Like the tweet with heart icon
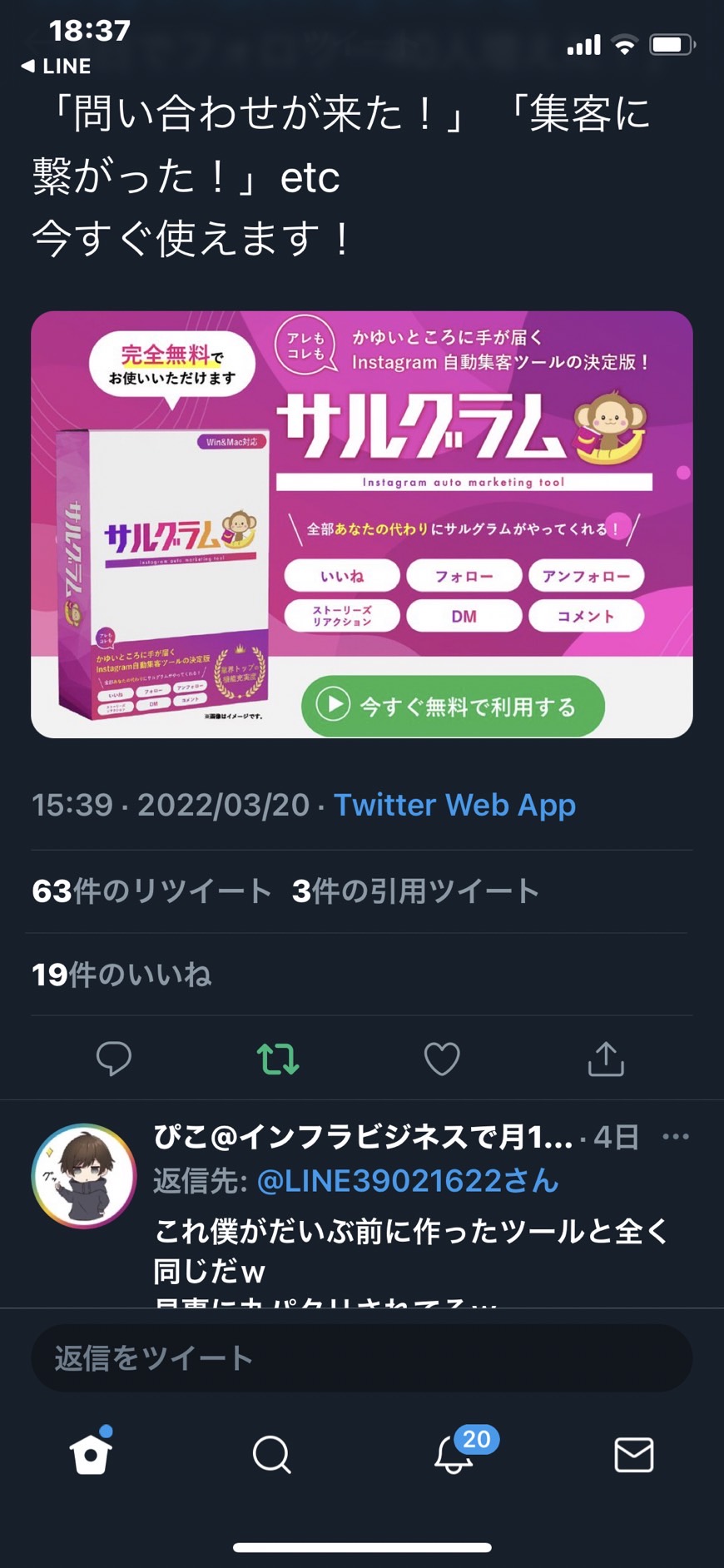The height and width of the screenshot is (1568, 724). pos(442,1059)
